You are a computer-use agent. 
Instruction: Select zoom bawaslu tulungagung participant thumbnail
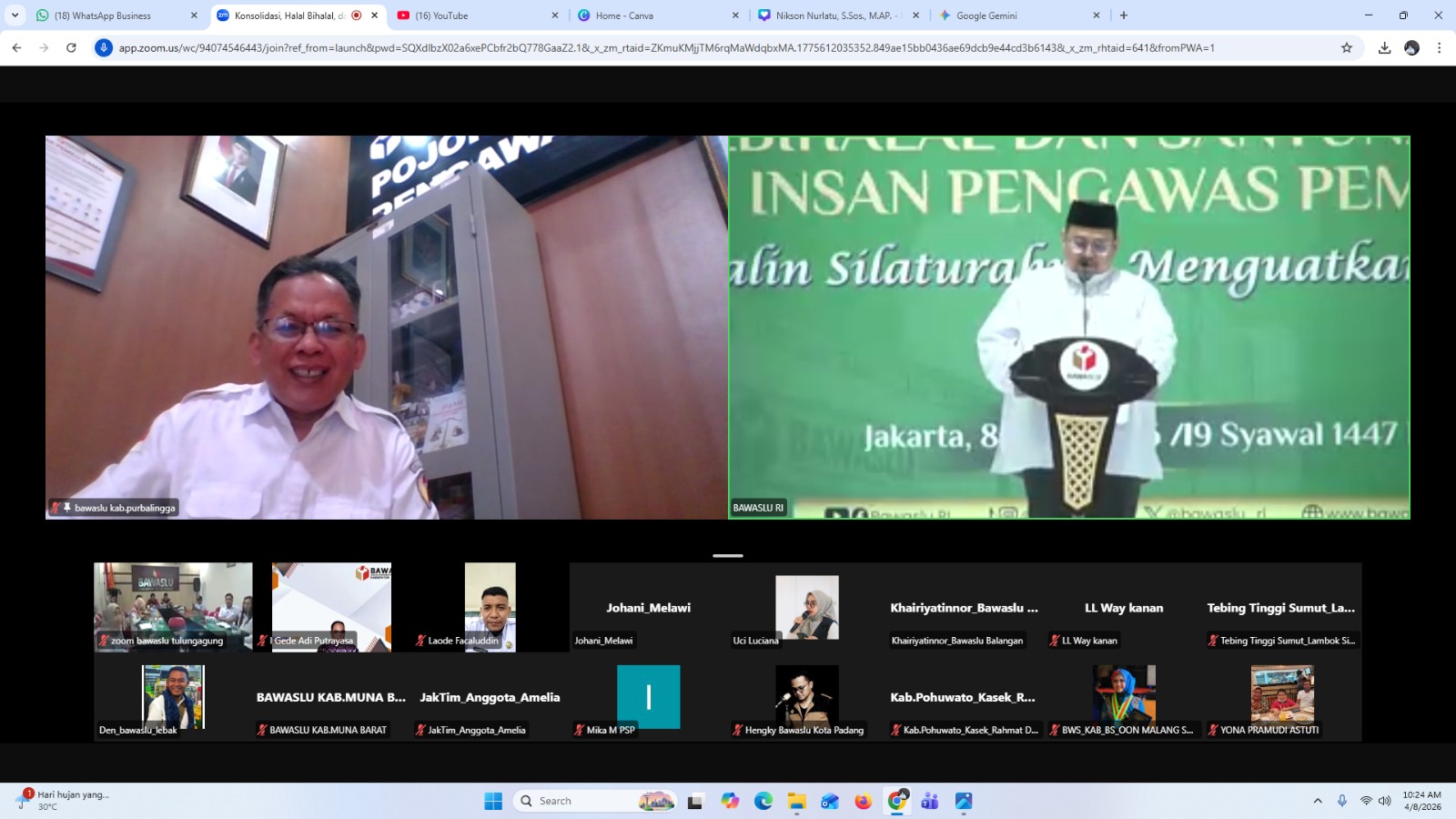173,606
